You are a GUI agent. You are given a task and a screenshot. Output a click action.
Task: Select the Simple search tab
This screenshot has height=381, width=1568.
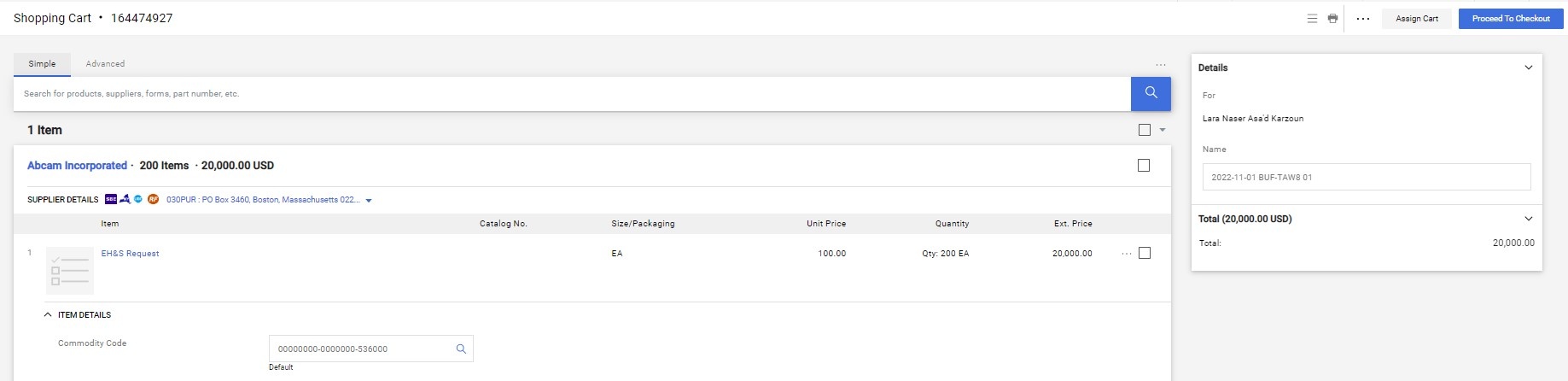[42, 64]
